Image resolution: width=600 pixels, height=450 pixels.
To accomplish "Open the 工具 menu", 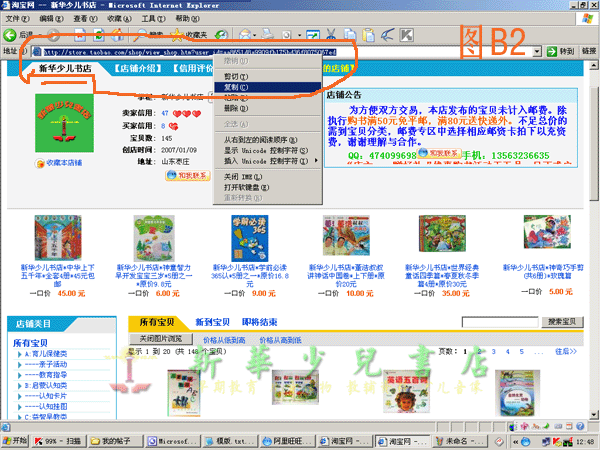I will (x=153, y=18).
